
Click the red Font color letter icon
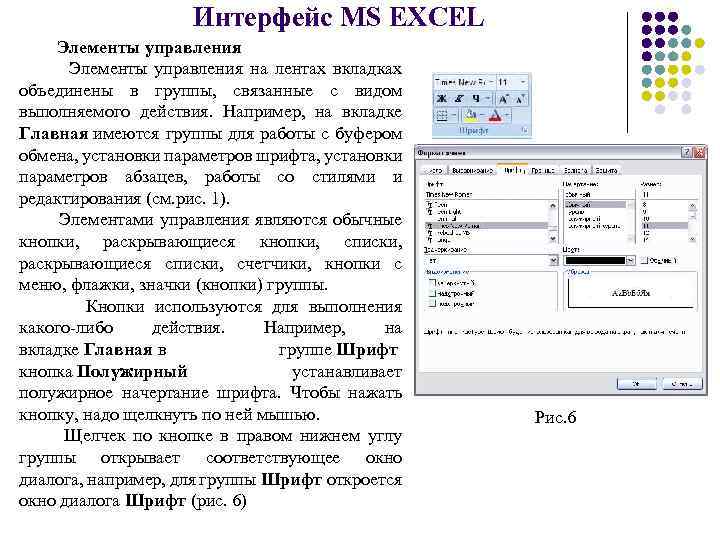click(495, 116)
